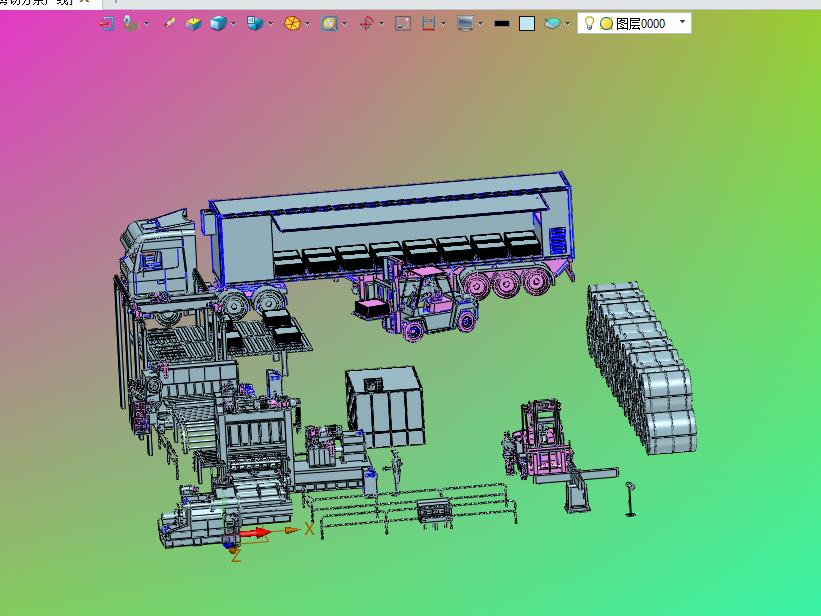Click the yellow-top box datum icon
This screenshot has width=821, height=616.
pos(193,24)
